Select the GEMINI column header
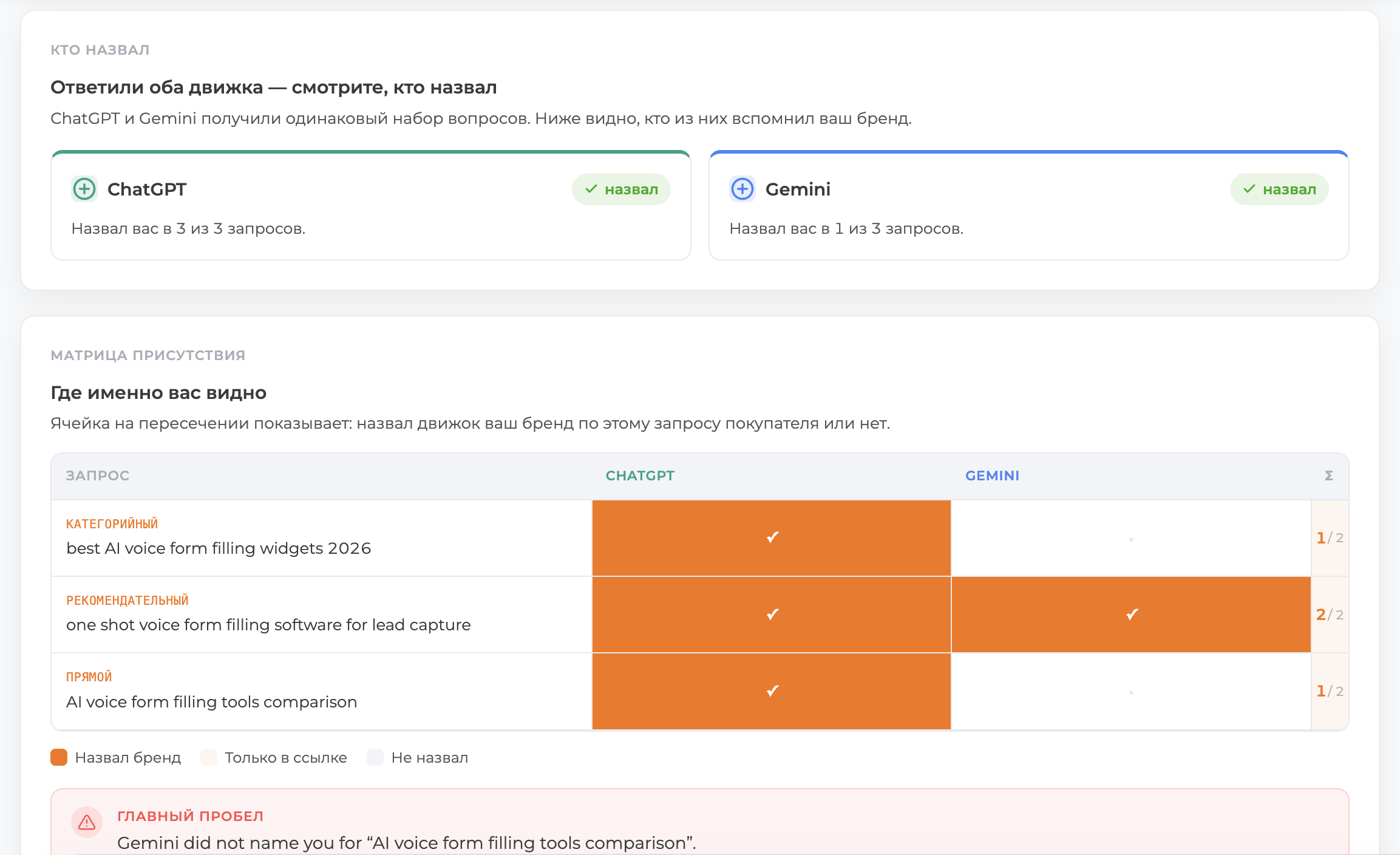Screen dimensions: 1400x855 [992, 475]
